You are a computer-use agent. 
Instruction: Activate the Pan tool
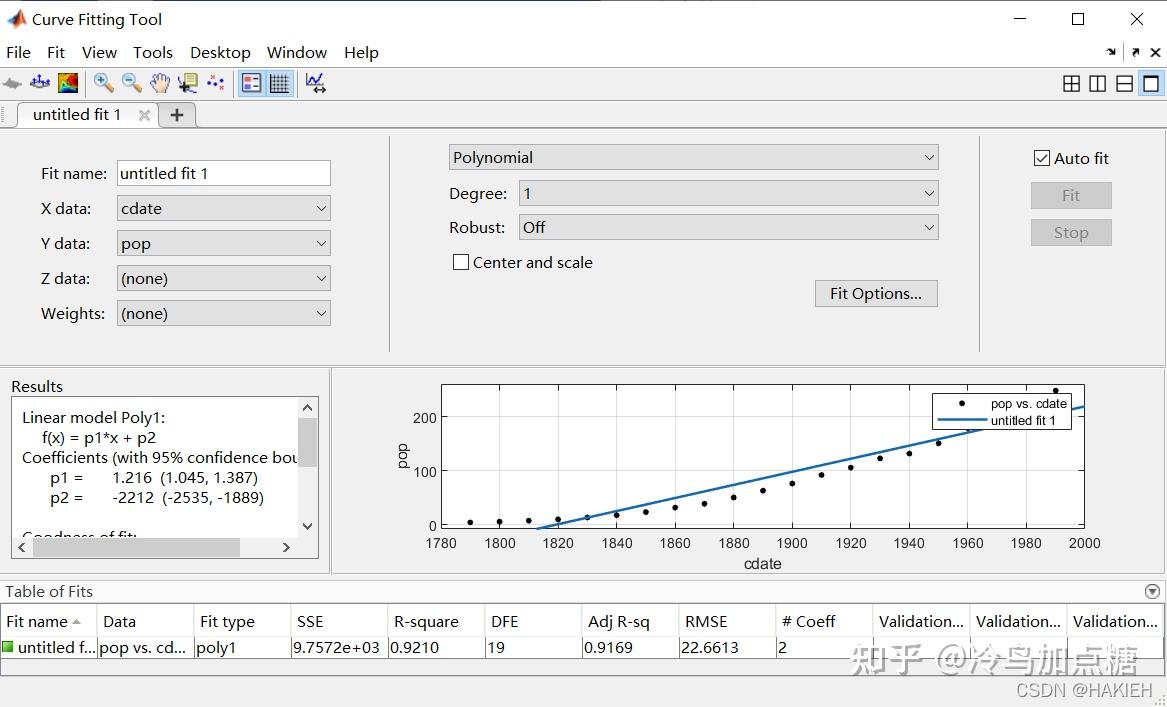tap(159, 83)
